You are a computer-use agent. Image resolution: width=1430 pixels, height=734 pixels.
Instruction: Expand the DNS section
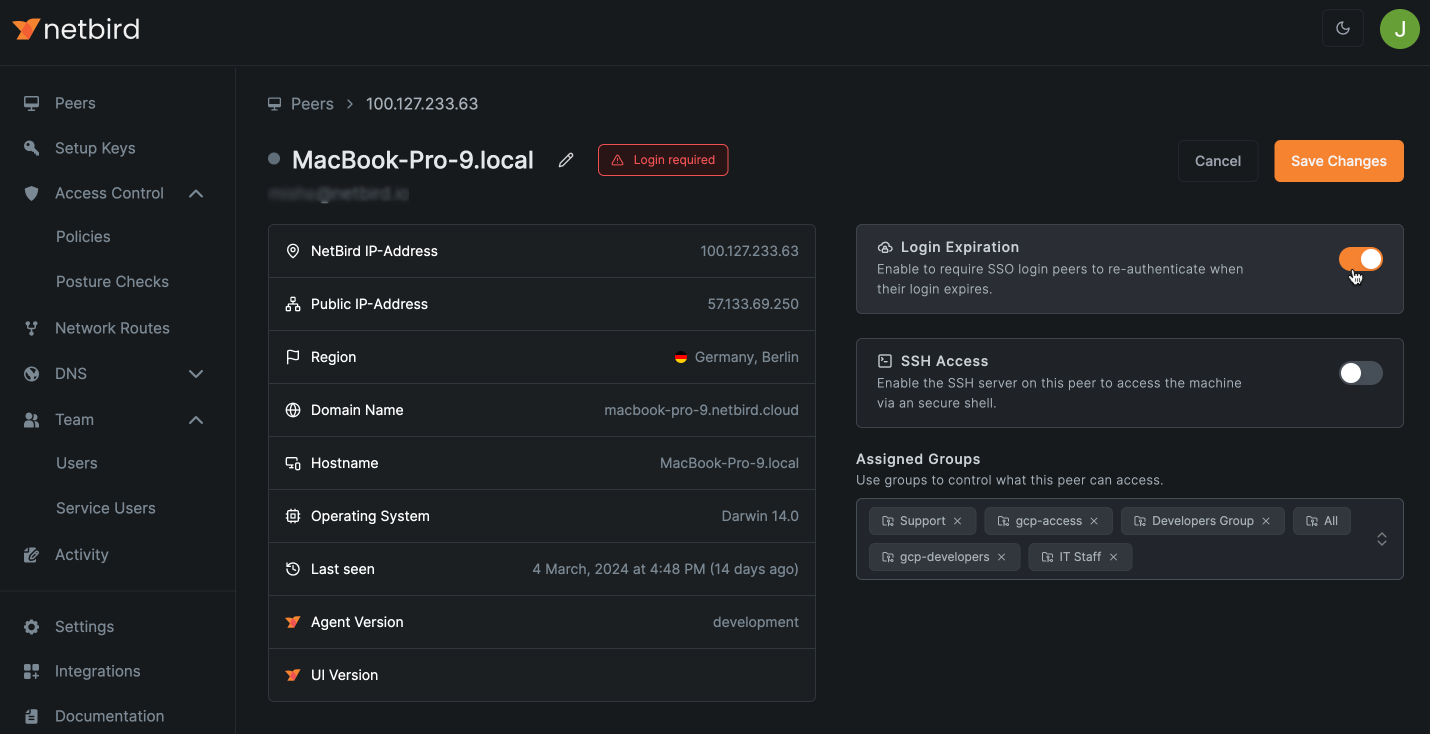point(196,373)
